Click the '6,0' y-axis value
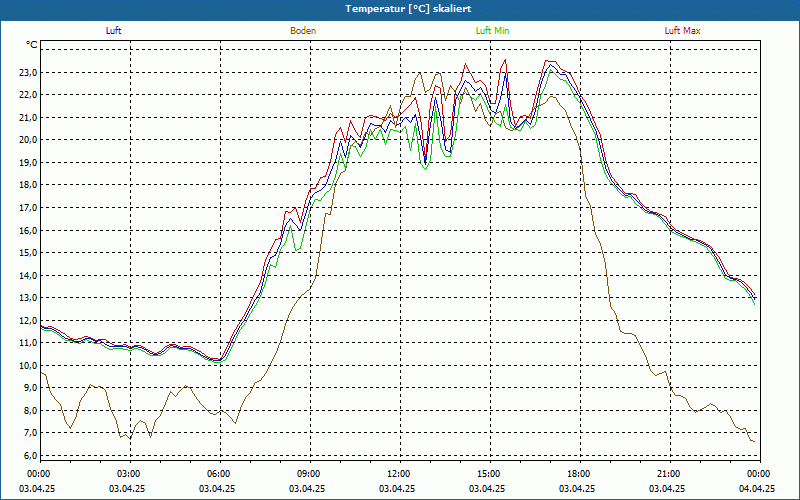This screenshot has width=800, height=500. (x=30, y=455)
